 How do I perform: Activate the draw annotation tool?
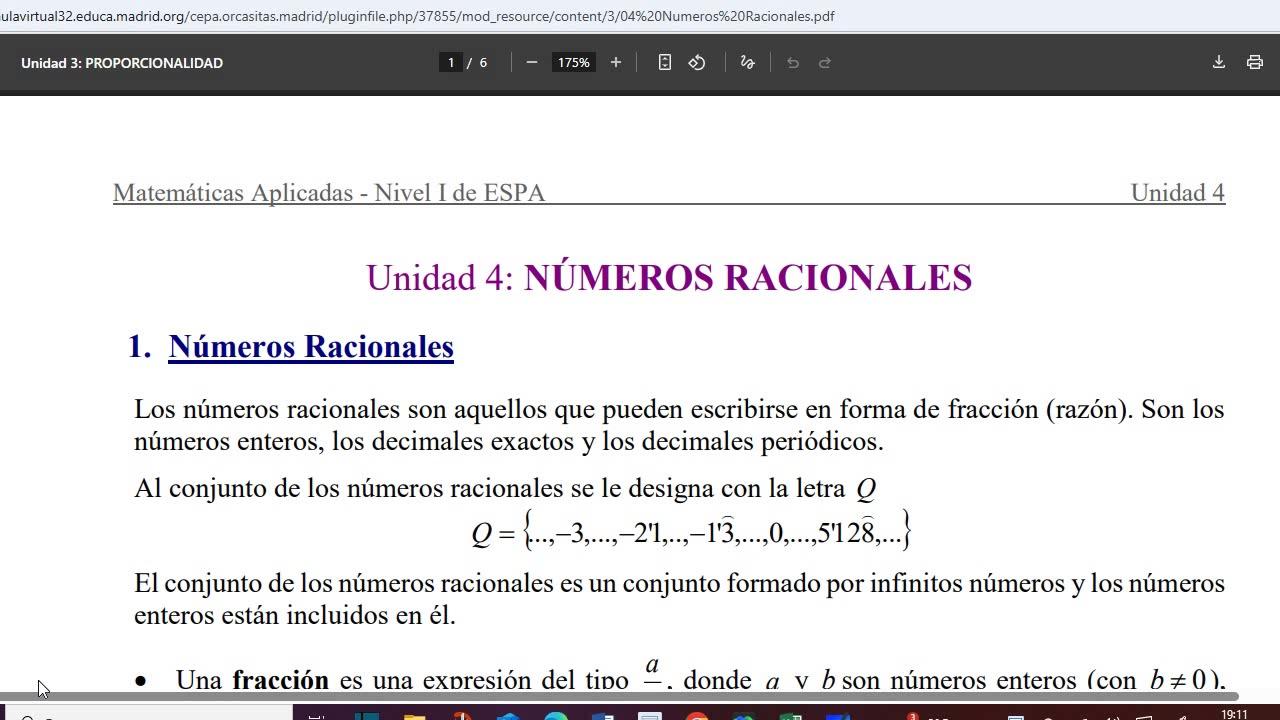click(x=747, y=62)
